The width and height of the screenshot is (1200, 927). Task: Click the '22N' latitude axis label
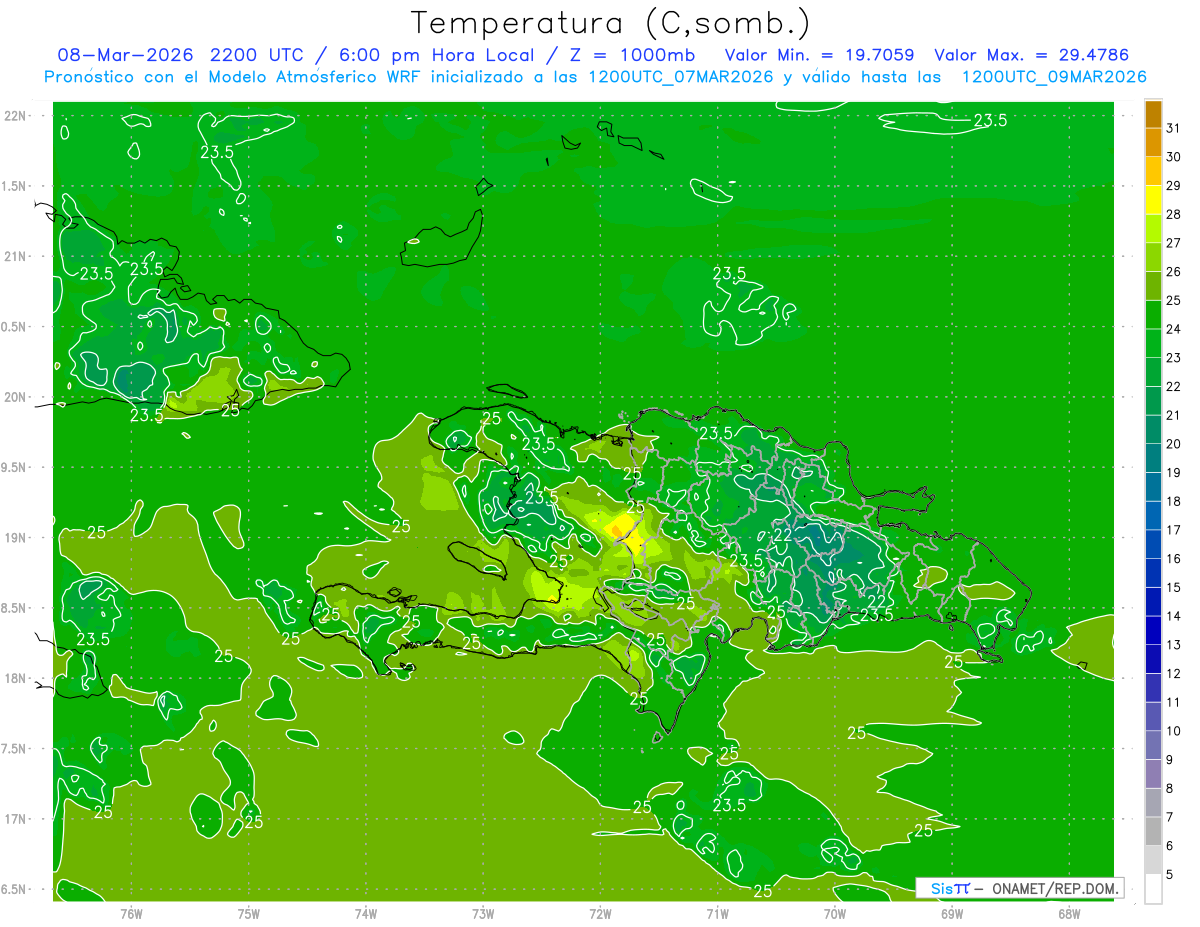(17, 115)
